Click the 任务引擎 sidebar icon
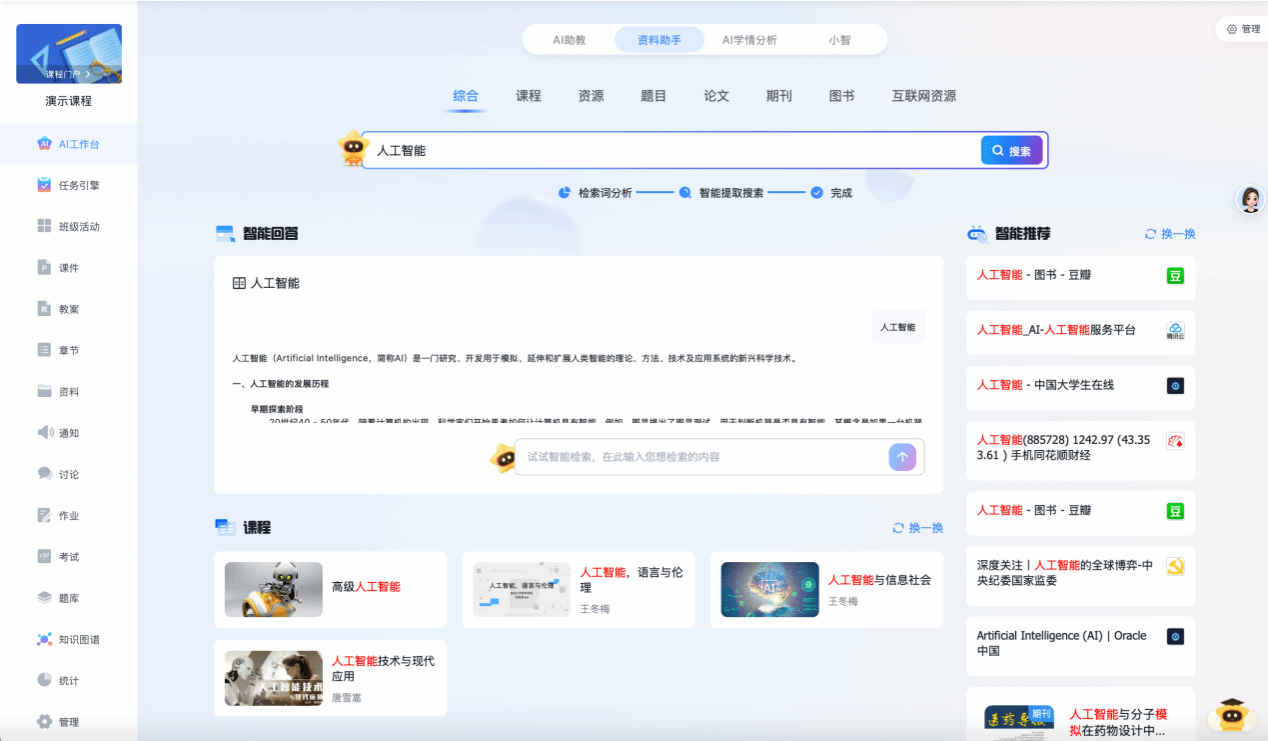The height and width of the screenshot is (741, 1268). click(44, 185)
